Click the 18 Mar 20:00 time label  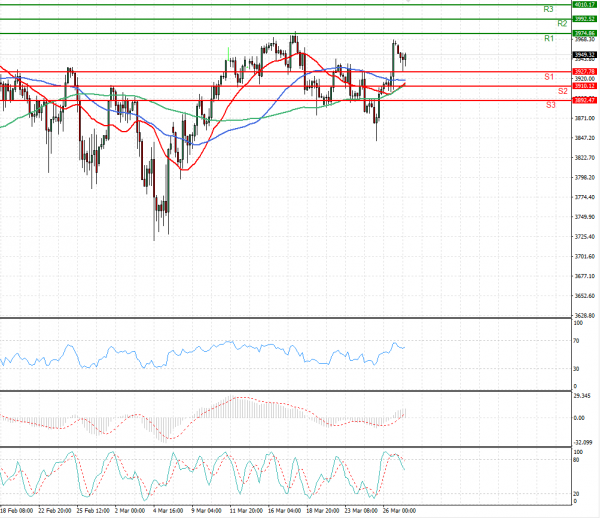(323, 510)
